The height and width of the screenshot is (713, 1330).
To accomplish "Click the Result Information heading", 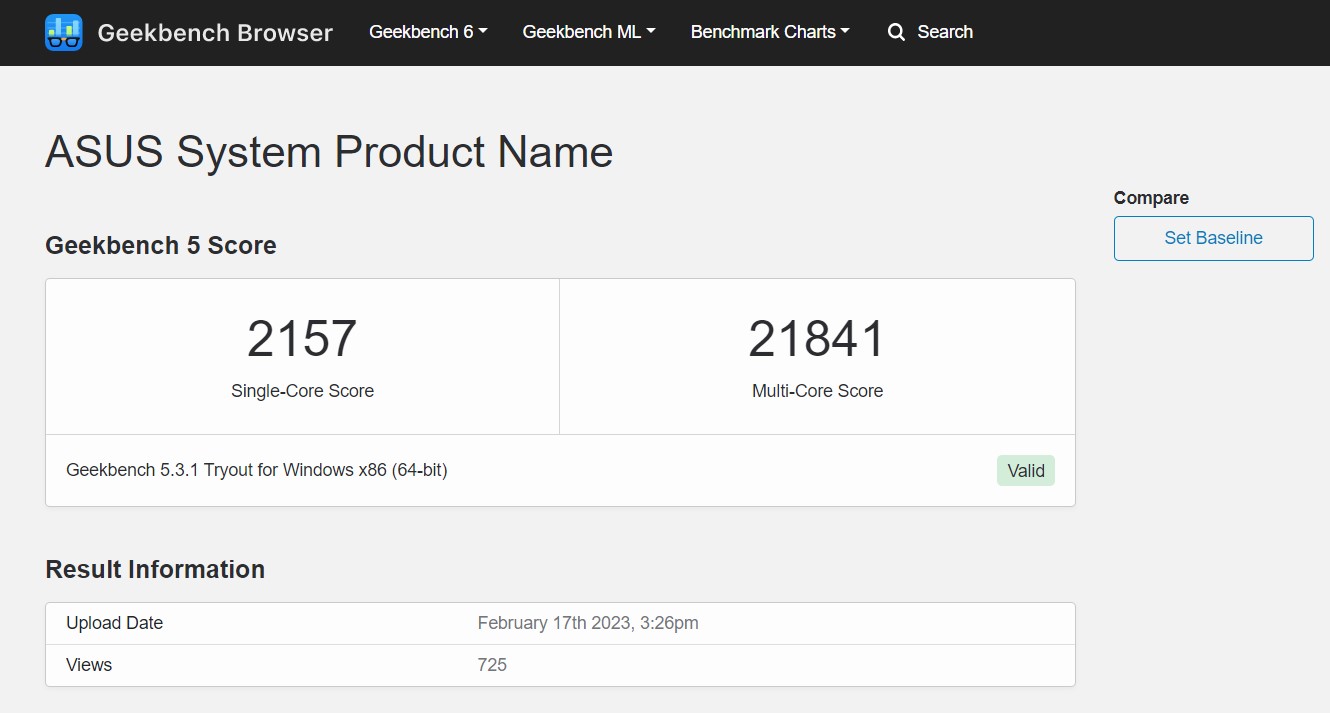I will (155, 569).
